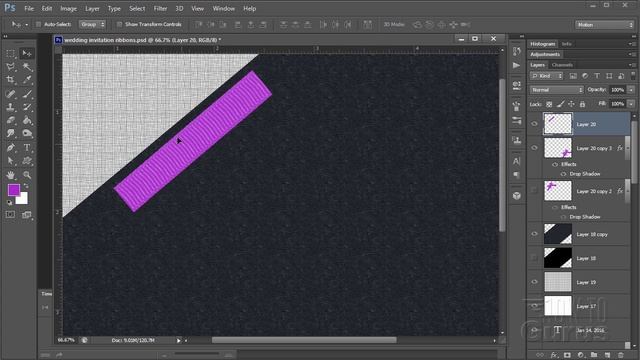640x360 pixels.
Task: Select the Hand tool
Action: [x=11, y=175]
